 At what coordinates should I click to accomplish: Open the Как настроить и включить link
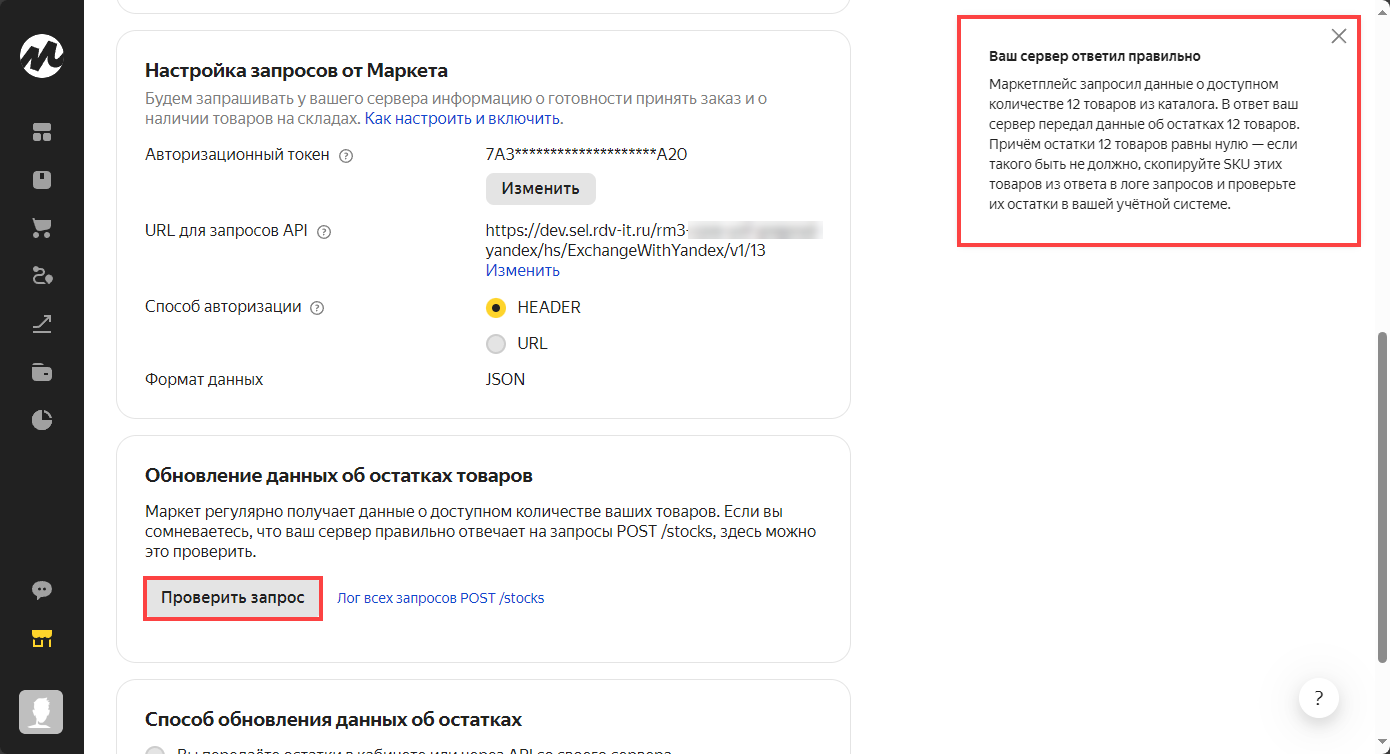462,119
